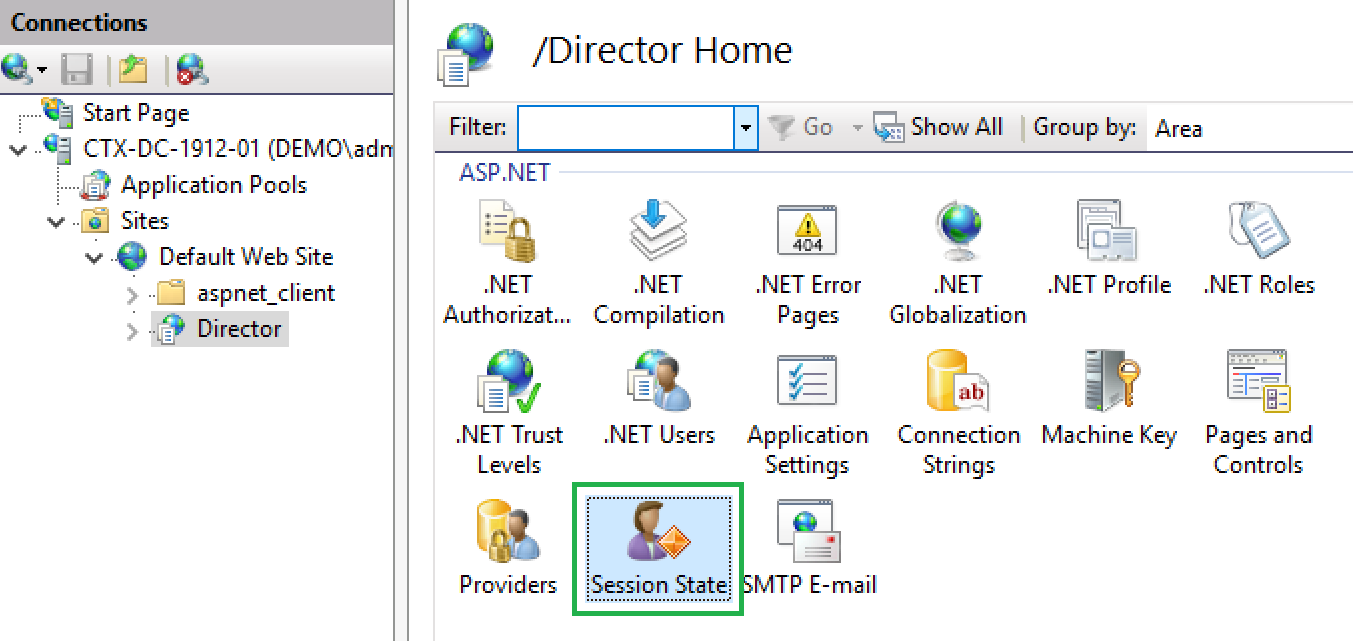Open the Session State feature
This screenshot has height=641, width=1353.
pyautogui.click(x=658, y=546)
